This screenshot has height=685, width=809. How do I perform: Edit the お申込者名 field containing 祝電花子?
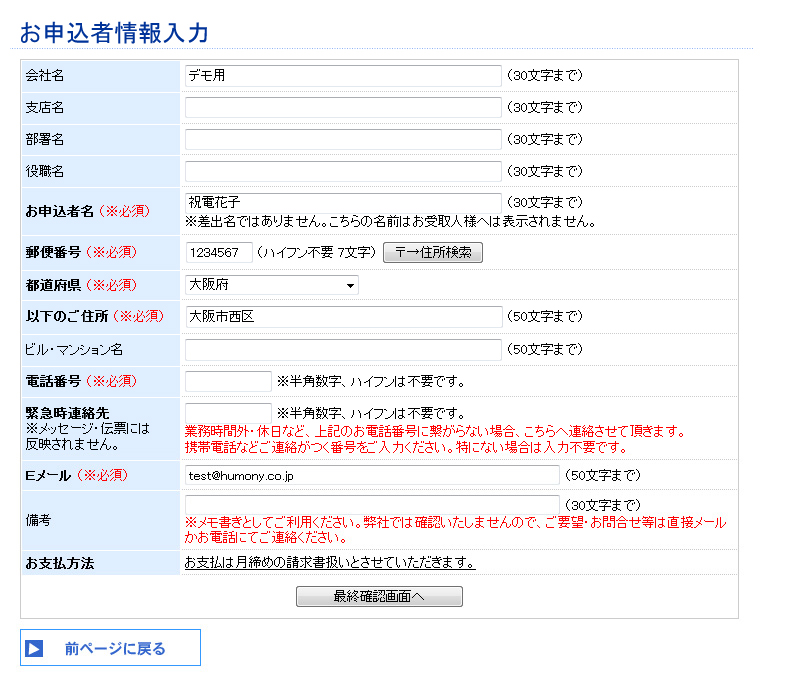[343, 202]
